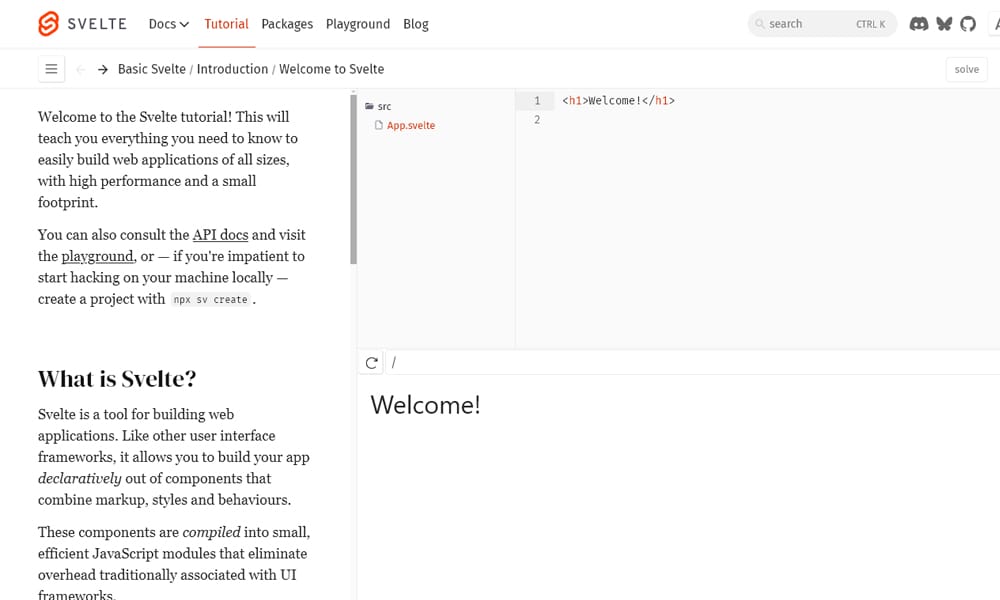Image resolution: width=1000 pixels, height=600 pixels.
Task: Reload the preview with refresh icon
Action: [371, 363]
